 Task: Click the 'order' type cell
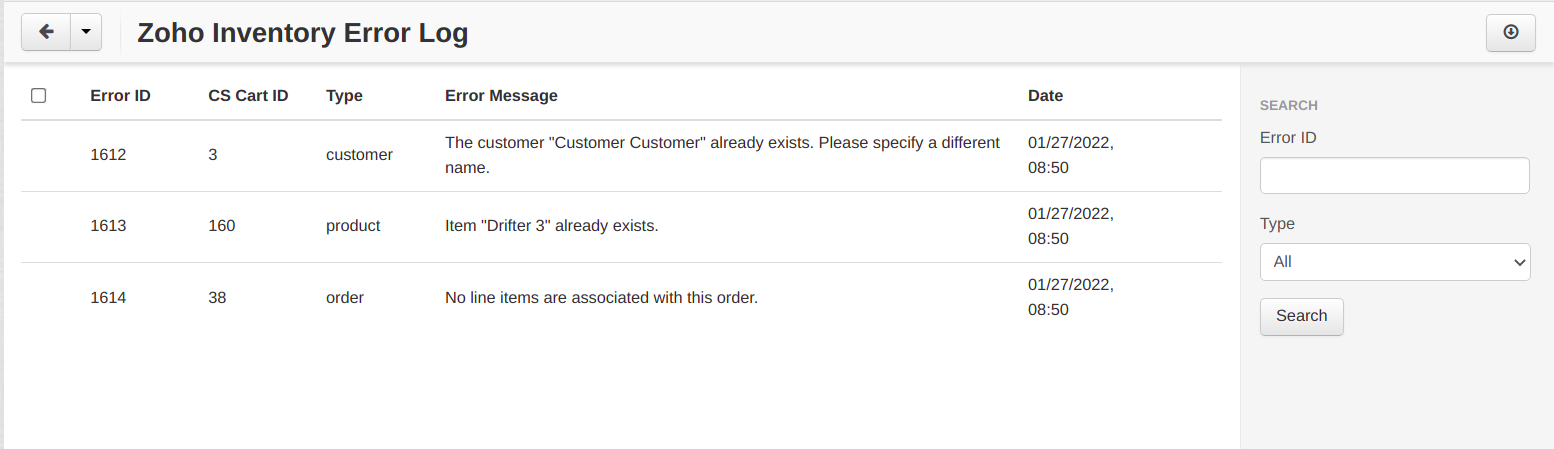pos(345,297)
